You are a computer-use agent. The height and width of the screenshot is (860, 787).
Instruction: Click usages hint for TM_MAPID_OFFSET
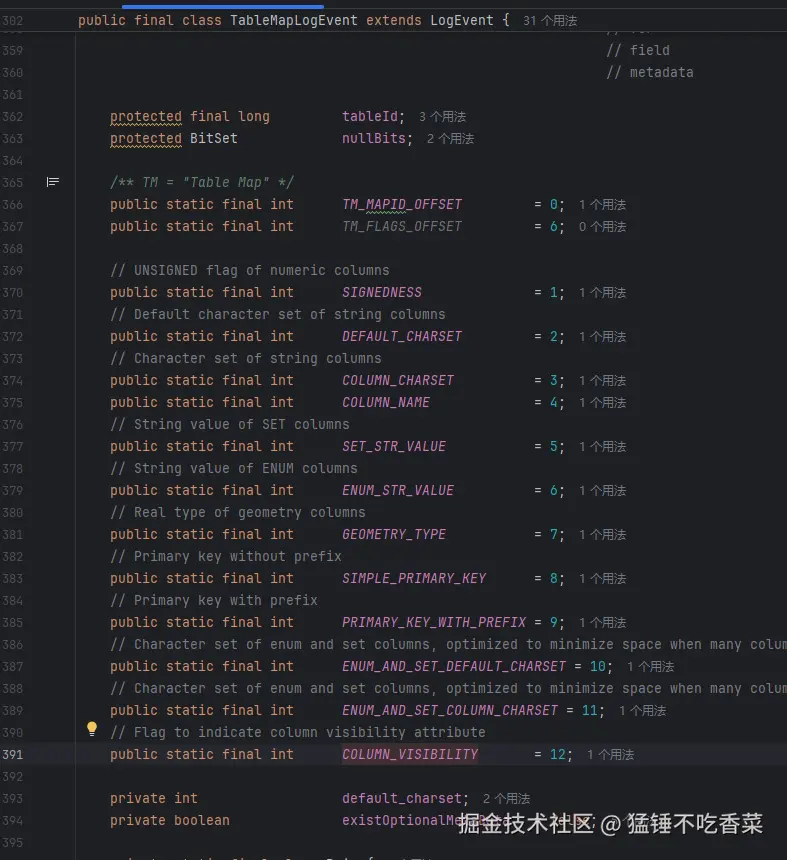click(602, 205)
